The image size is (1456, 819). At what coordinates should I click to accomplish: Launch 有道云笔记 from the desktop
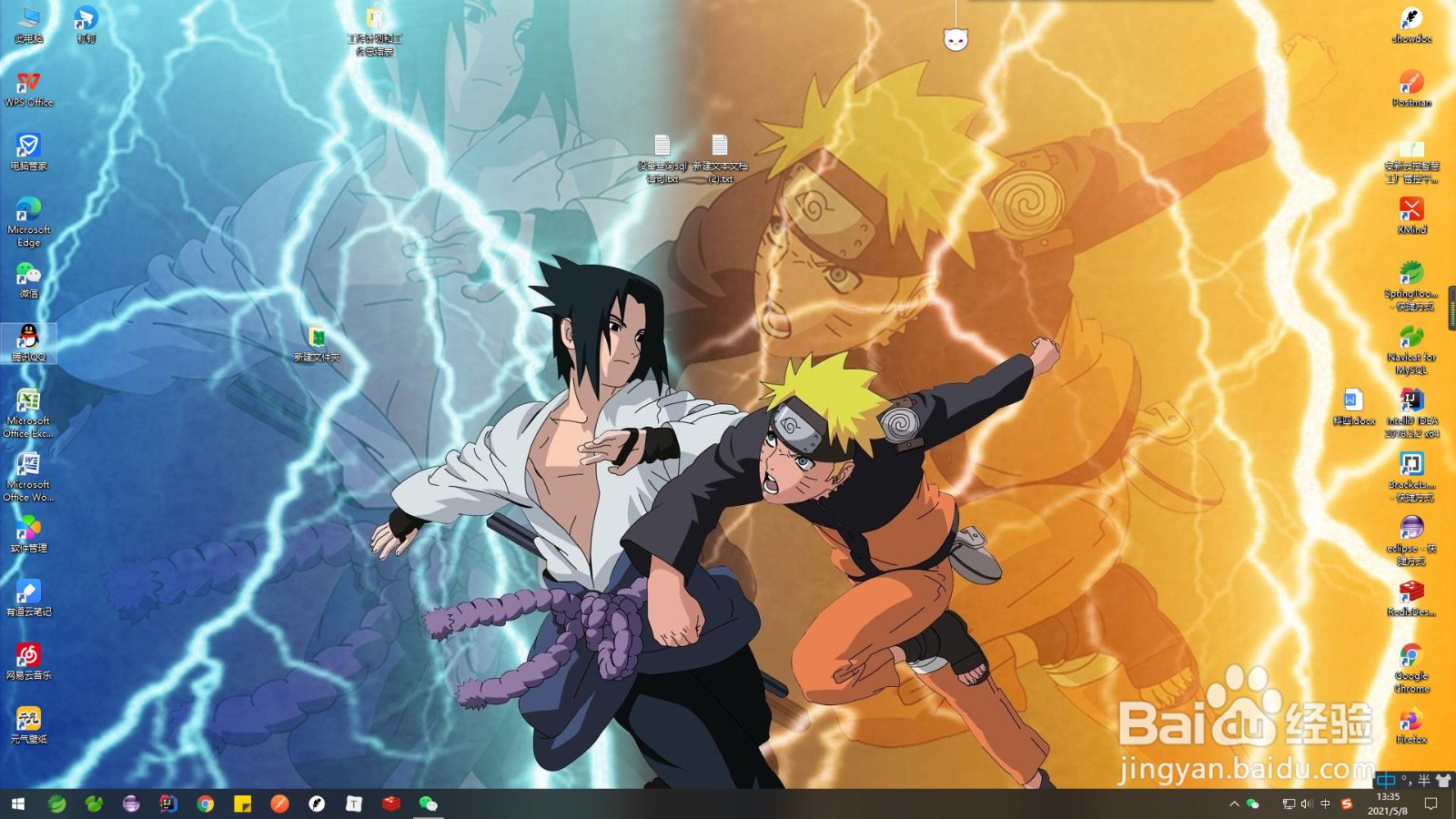click(28, 599)
